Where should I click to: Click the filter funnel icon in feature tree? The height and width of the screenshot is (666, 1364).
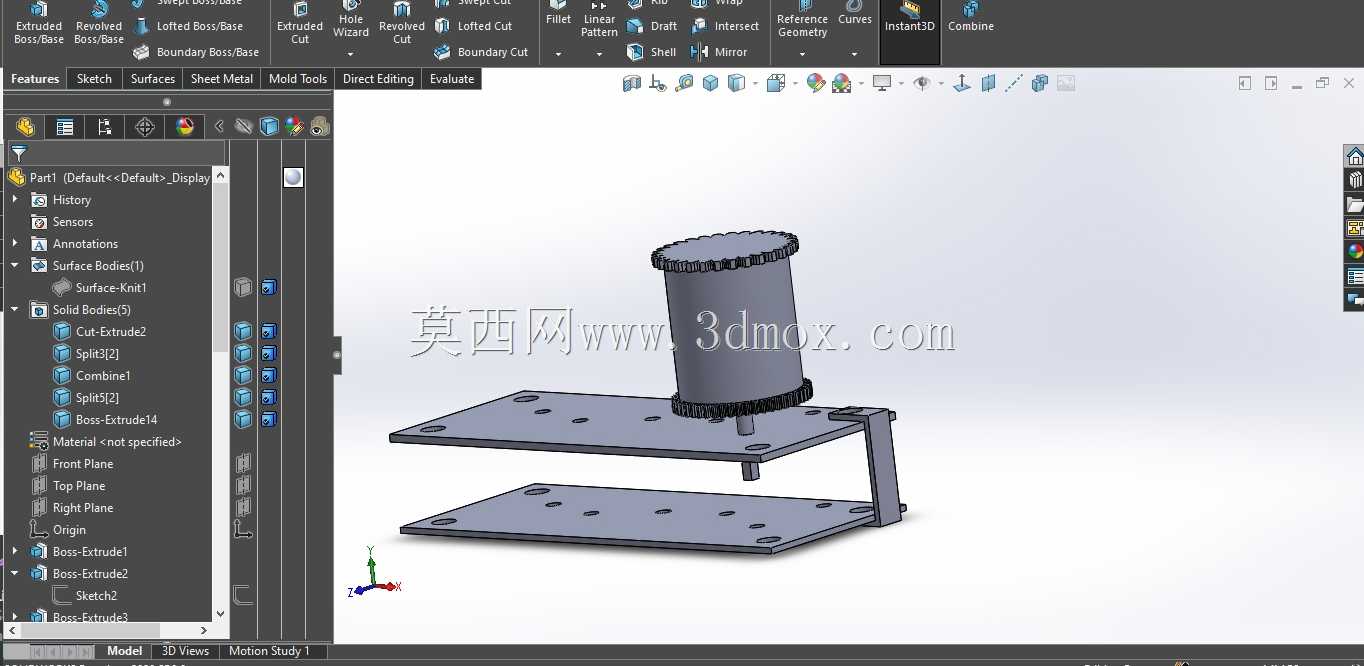point(19,154)
